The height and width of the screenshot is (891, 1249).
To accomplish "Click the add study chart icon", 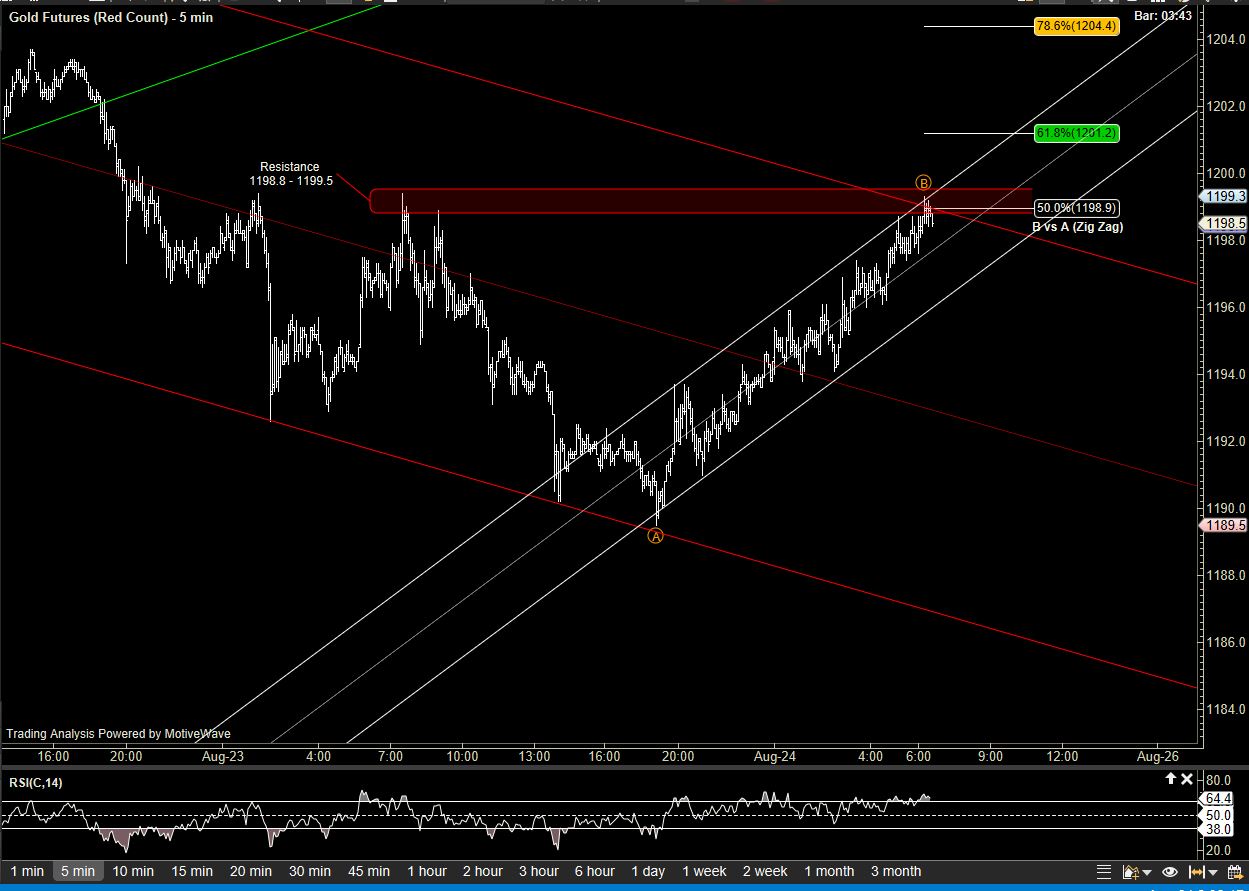I will [1131, 872].
